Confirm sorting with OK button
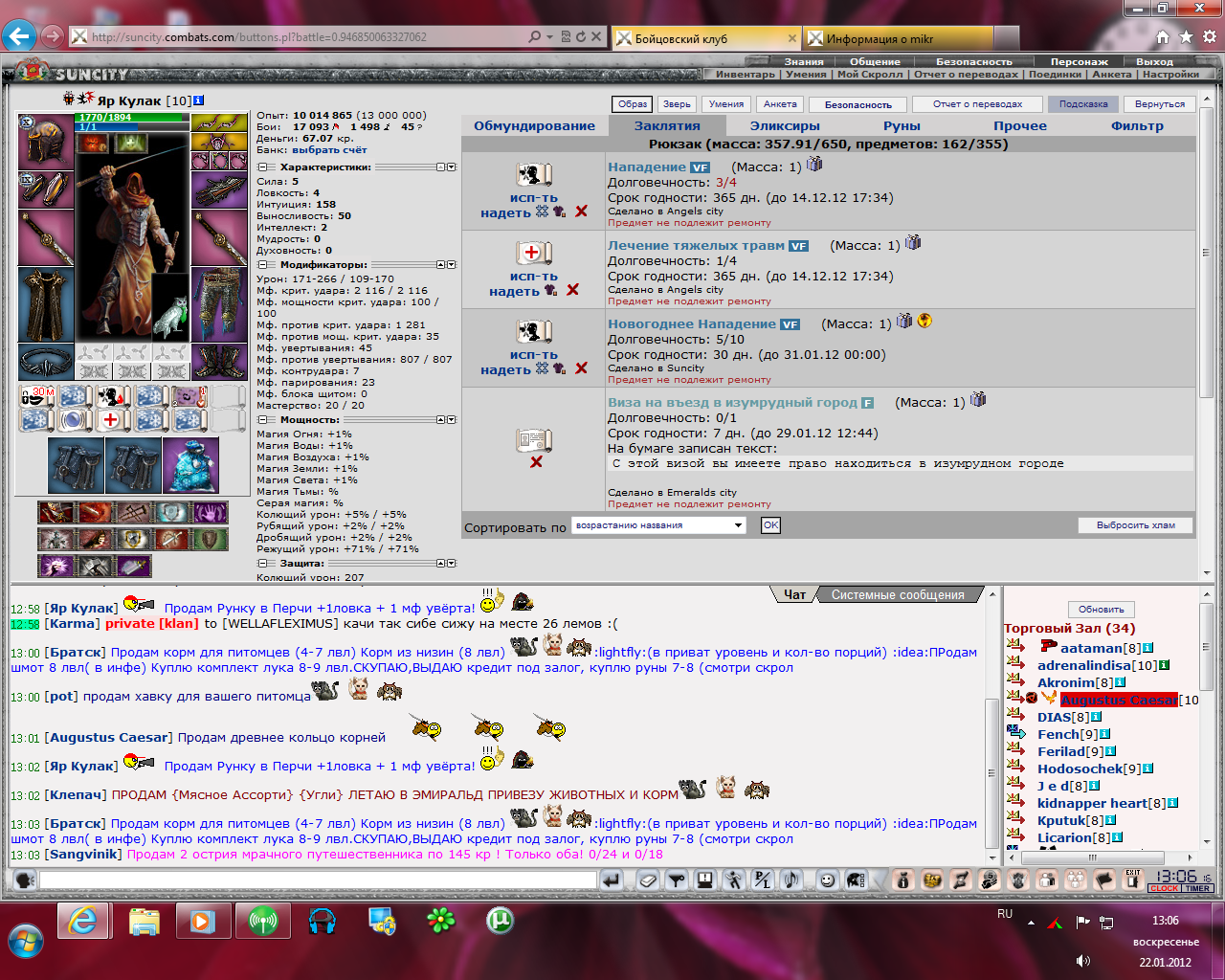This screenshot has width=1225, height=980. 770,525
